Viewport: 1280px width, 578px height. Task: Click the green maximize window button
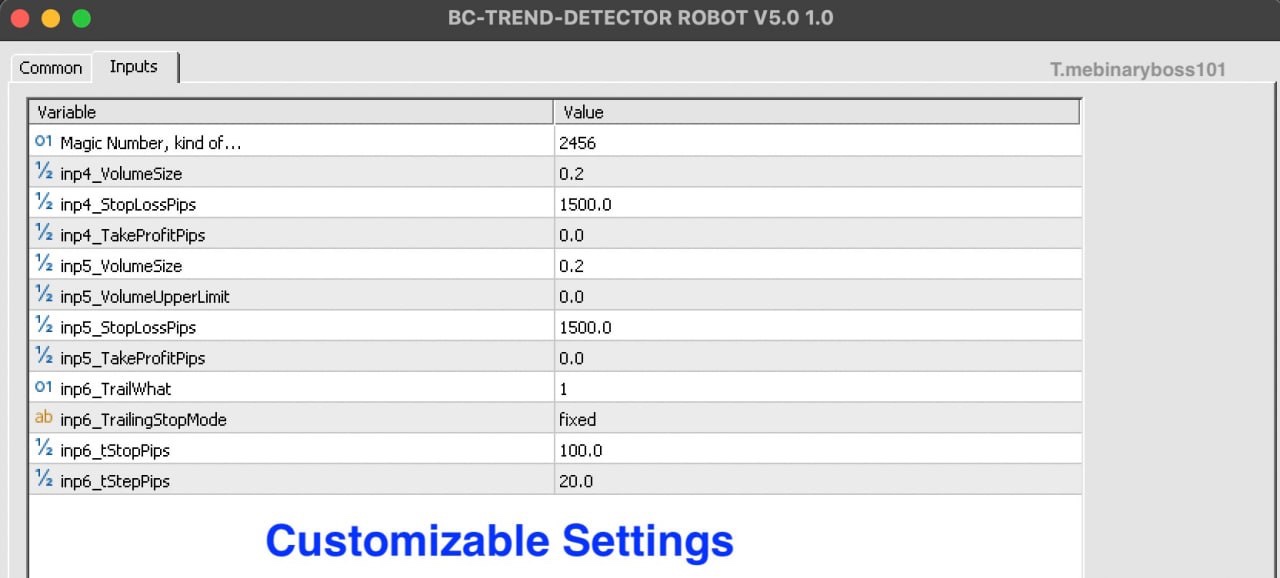[82, 18]
